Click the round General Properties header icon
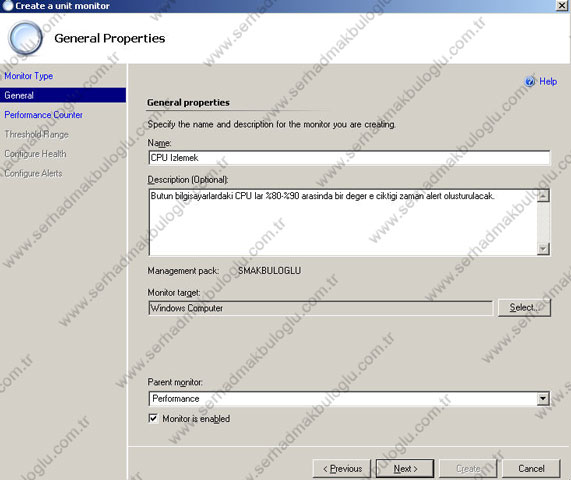 coord(25,38)
